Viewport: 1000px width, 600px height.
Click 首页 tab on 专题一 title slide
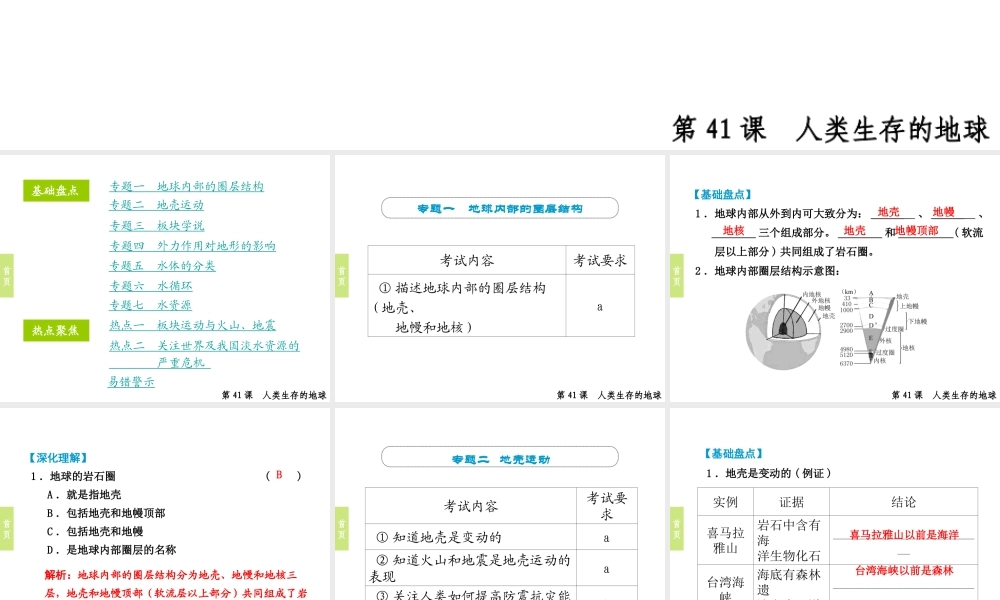(x=342, y=275)
